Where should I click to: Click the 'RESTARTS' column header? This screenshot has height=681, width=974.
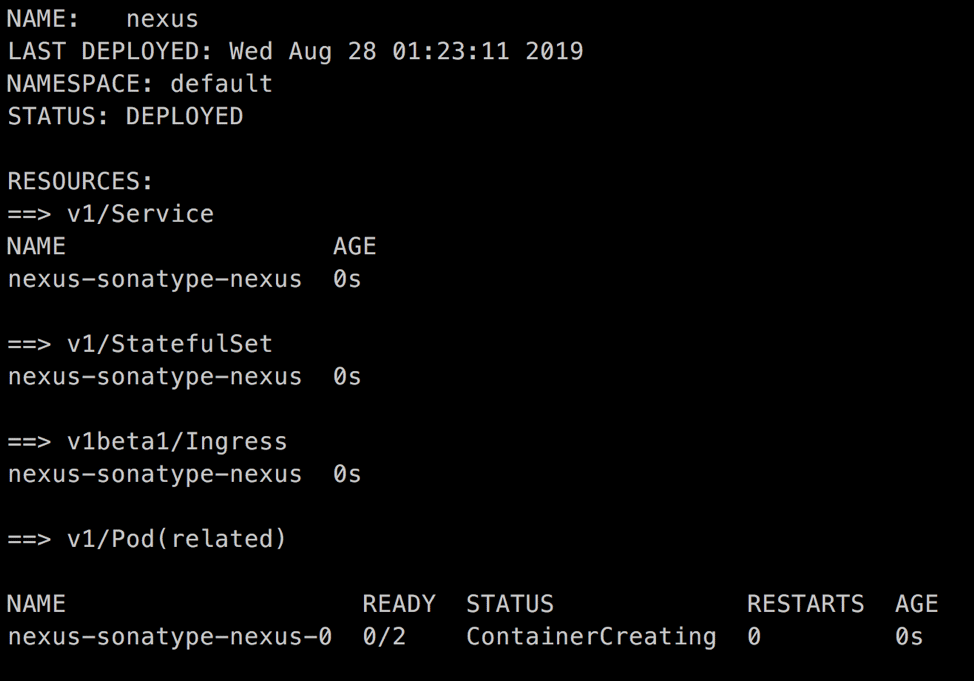pyautogui.click(x=806, y=603)
